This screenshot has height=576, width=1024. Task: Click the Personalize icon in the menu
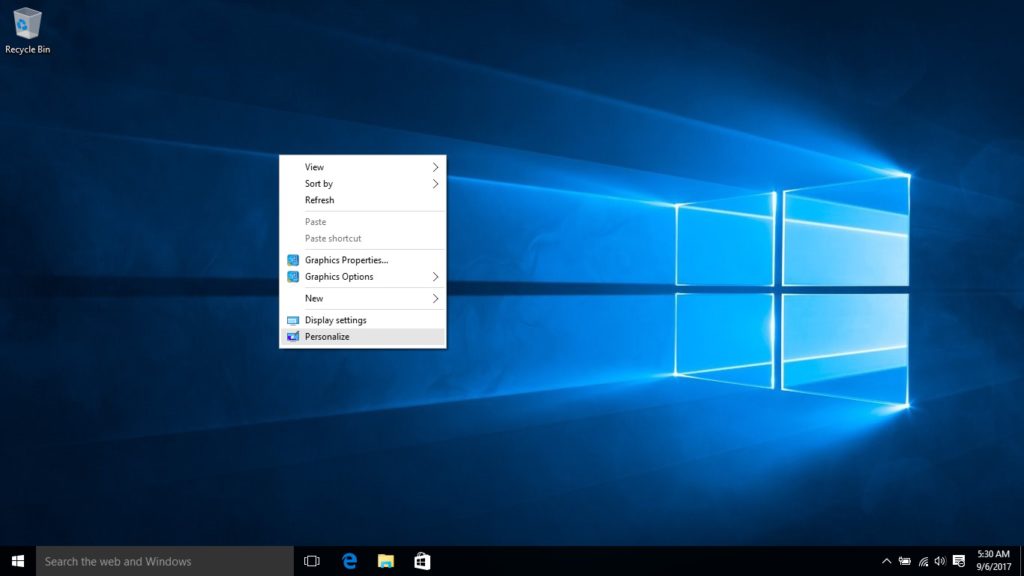293,336
